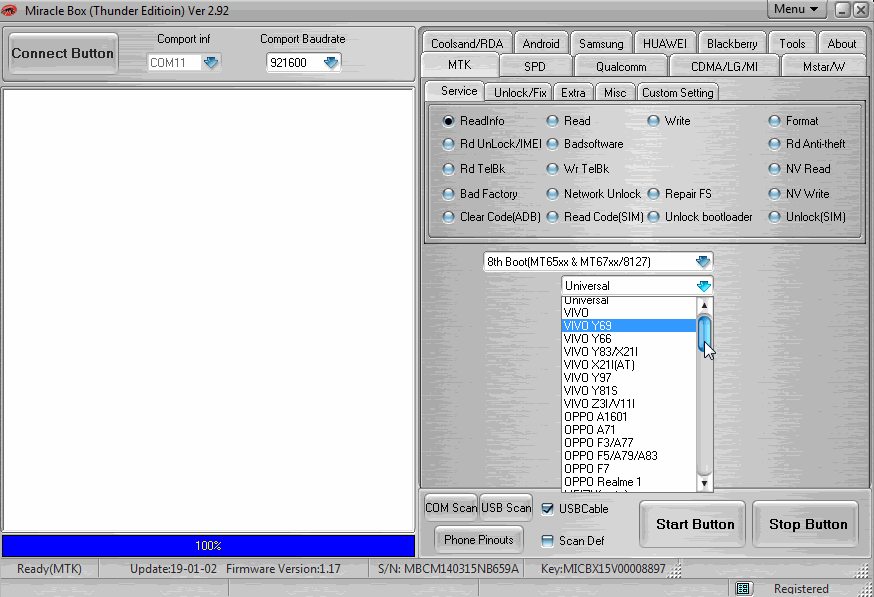Switch to Unlock/Fix sub-tab
Screen dimensions: 874x597
(x=519, y=93)
